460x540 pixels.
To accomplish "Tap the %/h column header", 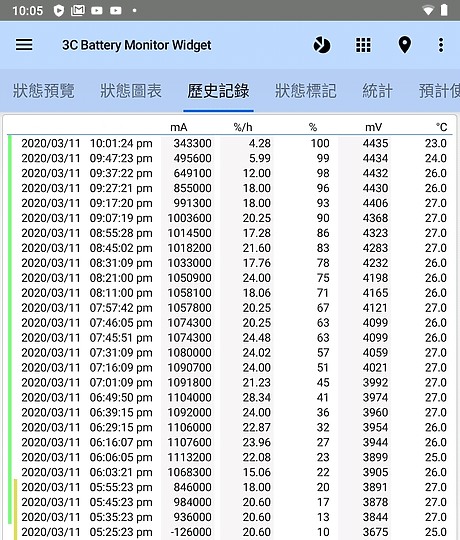I will coord(243,127).
